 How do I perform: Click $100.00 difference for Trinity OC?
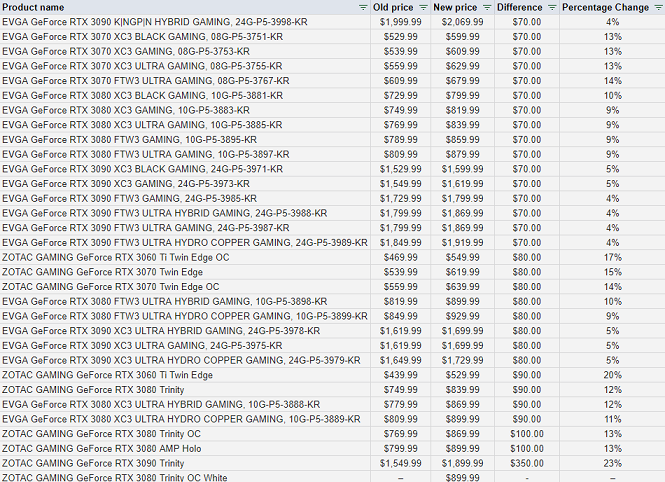tap(526, 434)
